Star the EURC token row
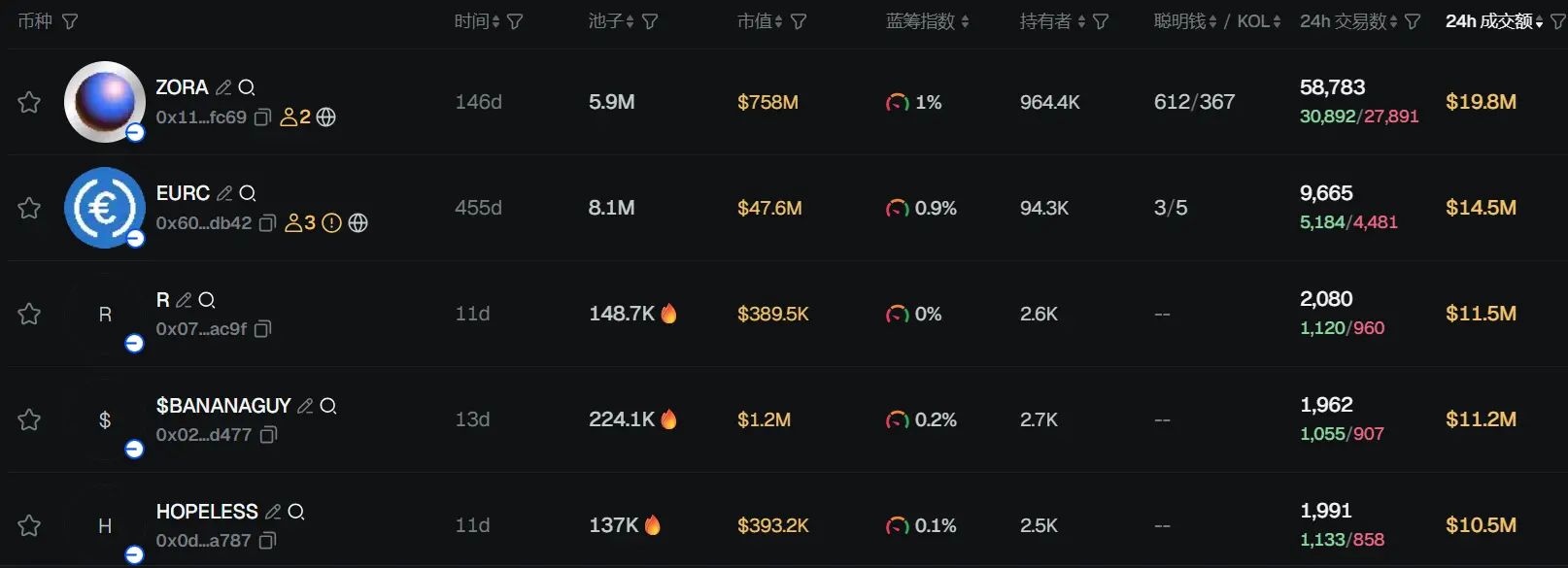 point(29,208)
